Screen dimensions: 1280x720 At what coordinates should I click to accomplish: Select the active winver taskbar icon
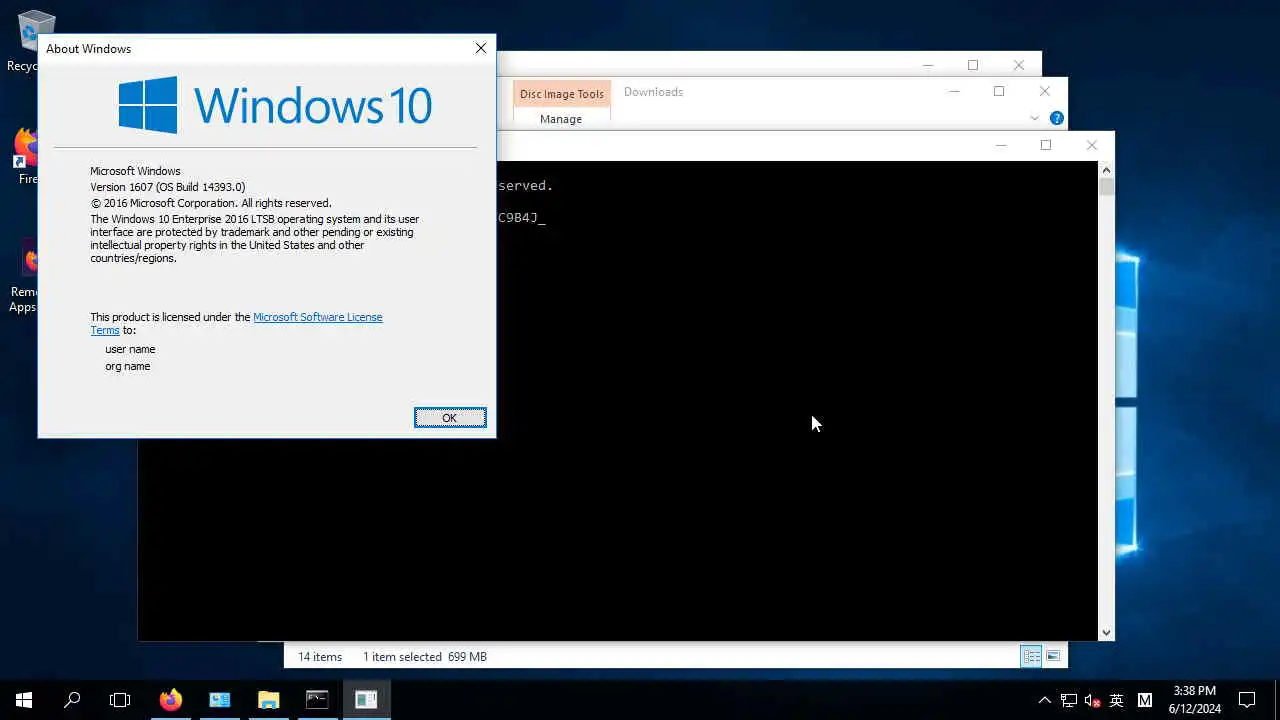coord(366,700)
